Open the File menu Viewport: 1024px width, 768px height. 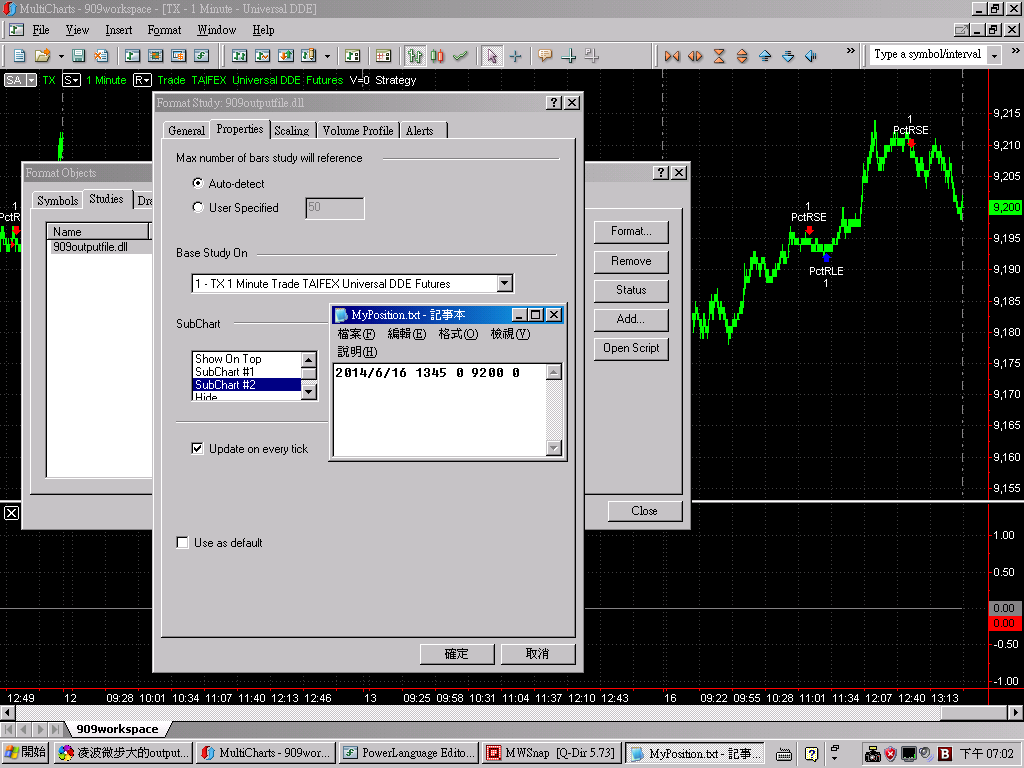click(41, 30)
